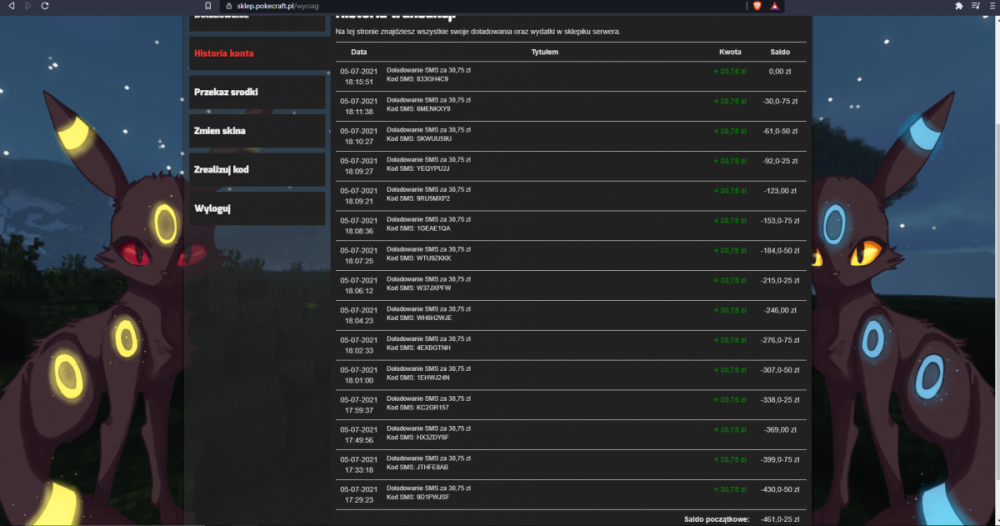Click the SMS code WH6H2WJE entry
1000x526 pixels.
click(x=419, y=318)
